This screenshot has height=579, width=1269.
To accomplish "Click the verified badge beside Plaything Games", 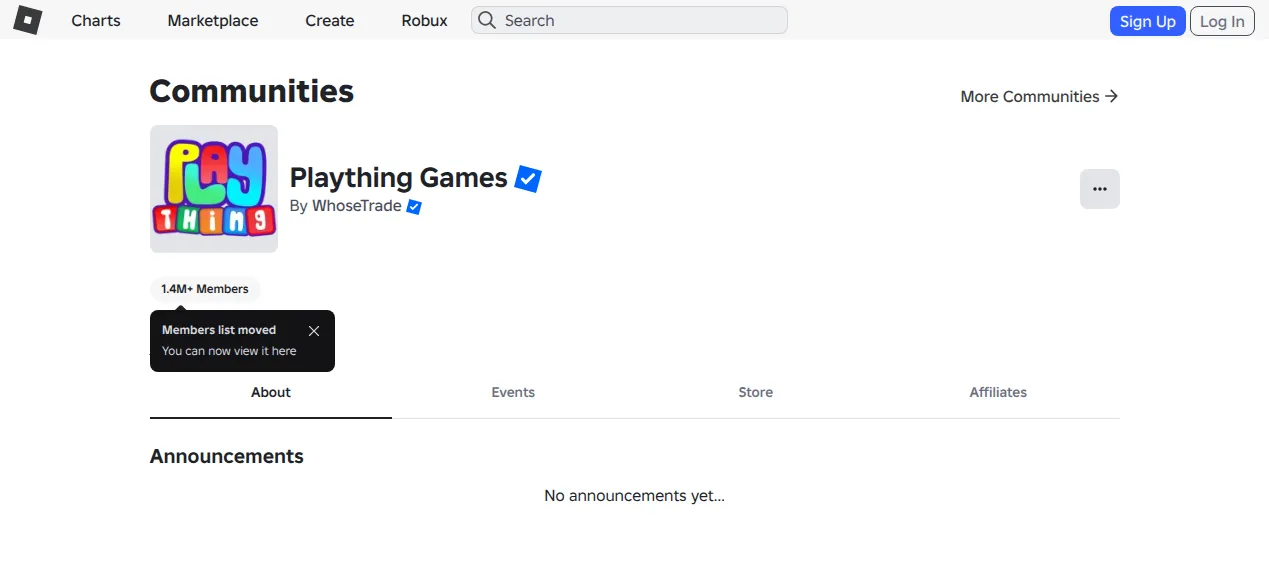I will pos(528,179).
